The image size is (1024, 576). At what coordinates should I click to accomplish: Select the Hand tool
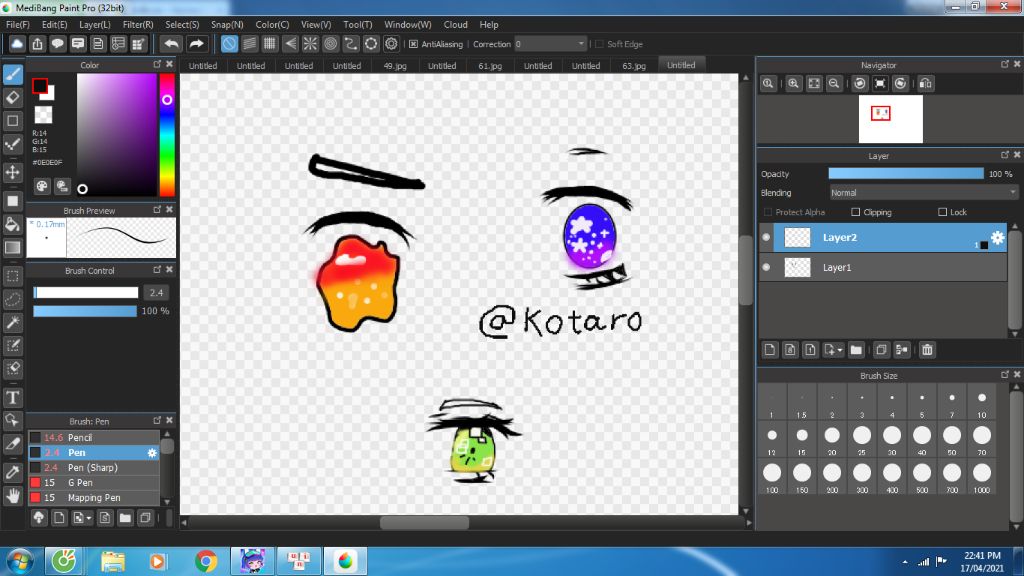click(13, 496)
